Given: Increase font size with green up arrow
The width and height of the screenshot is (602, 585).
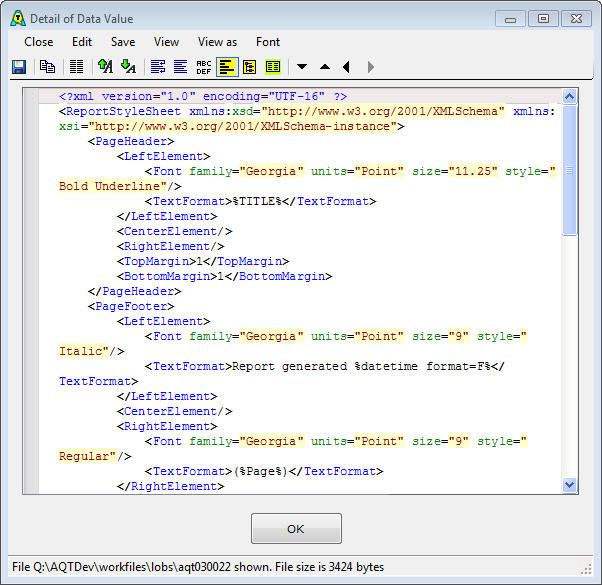Looking at the screenshot, I should pos(105,66).
